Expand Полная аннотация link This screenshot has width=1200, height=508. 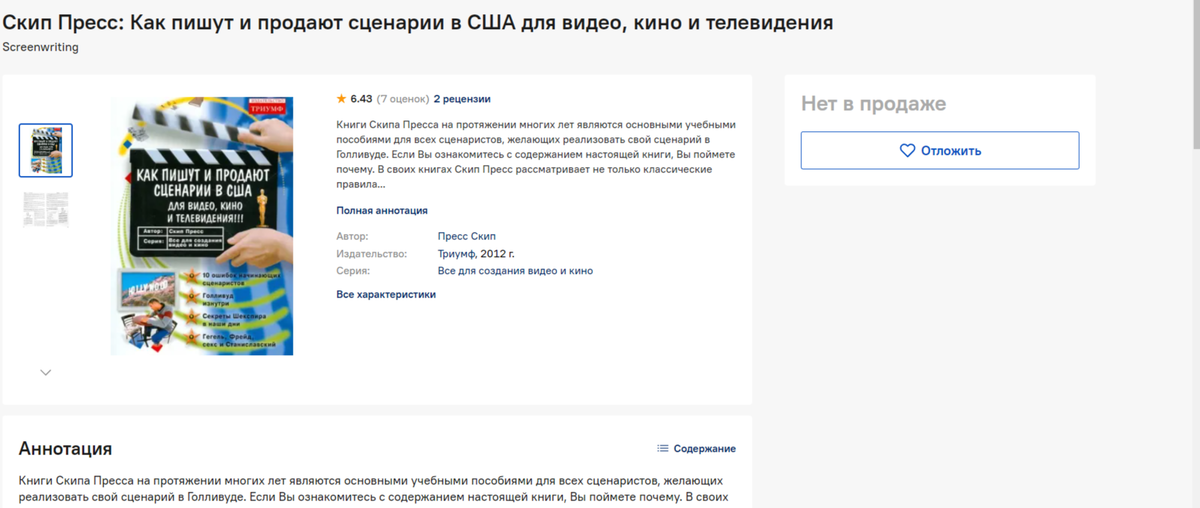(382, 211)
